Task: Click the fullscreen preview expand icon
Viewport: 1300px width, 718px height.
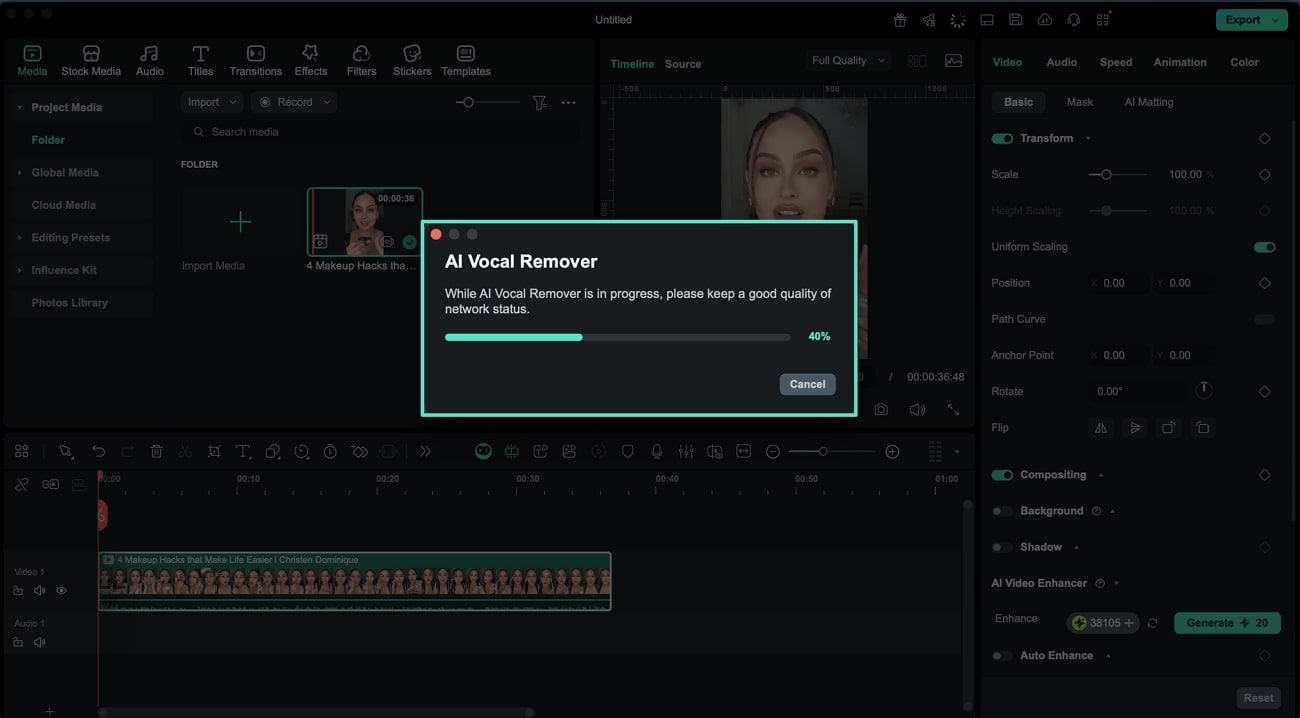Action: 953,410
